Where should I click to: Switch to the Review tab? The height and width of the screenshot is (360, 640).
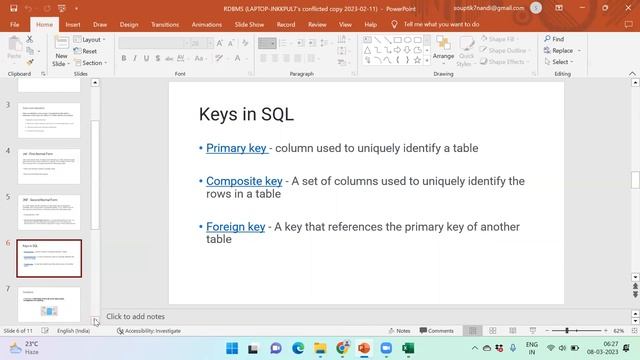tap(317, 24)
